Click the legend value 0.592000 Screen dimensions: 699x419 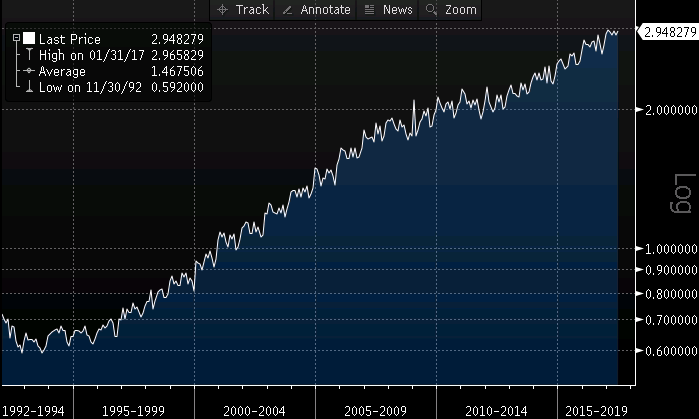(177, 87)
